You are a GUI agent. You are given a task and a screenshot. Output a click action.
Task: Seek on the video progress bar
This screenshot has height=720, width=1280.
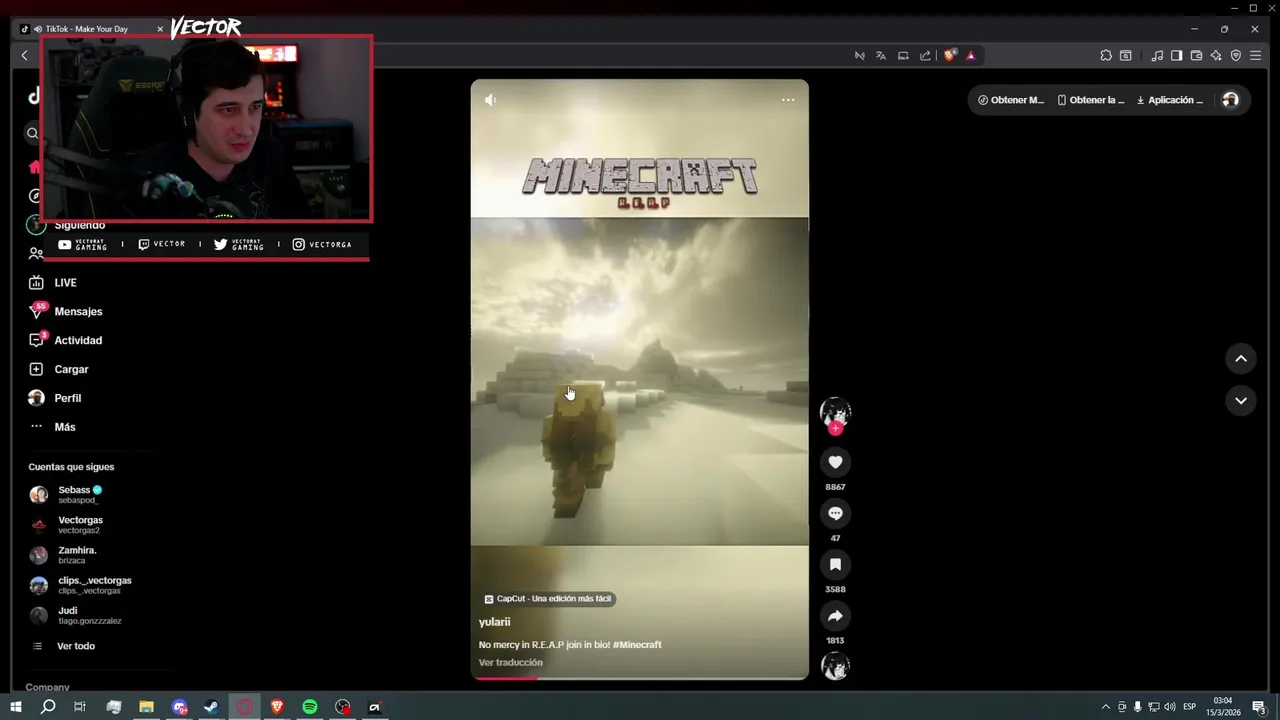point(639,678)
